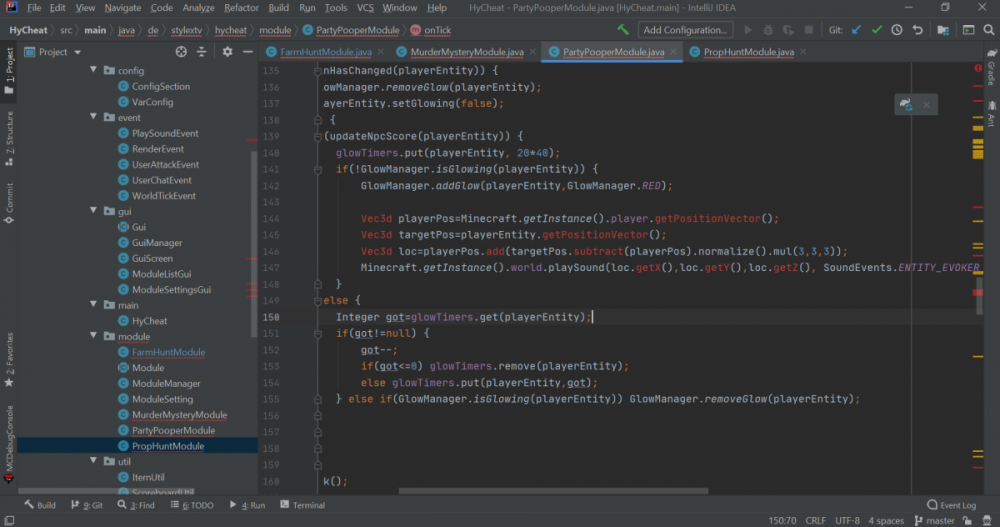This screenshot has width=1000, height=527.
Task: Open the MCDebugConsole tool window stripe
Action: pos(9,444)
